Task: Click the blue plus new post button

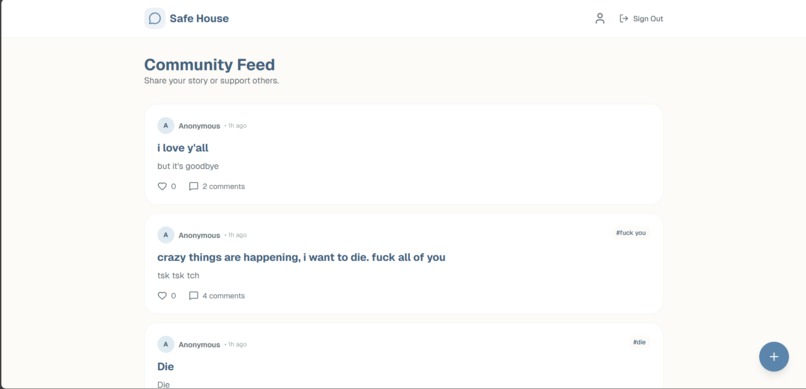Action: click(x=774, y=357)
